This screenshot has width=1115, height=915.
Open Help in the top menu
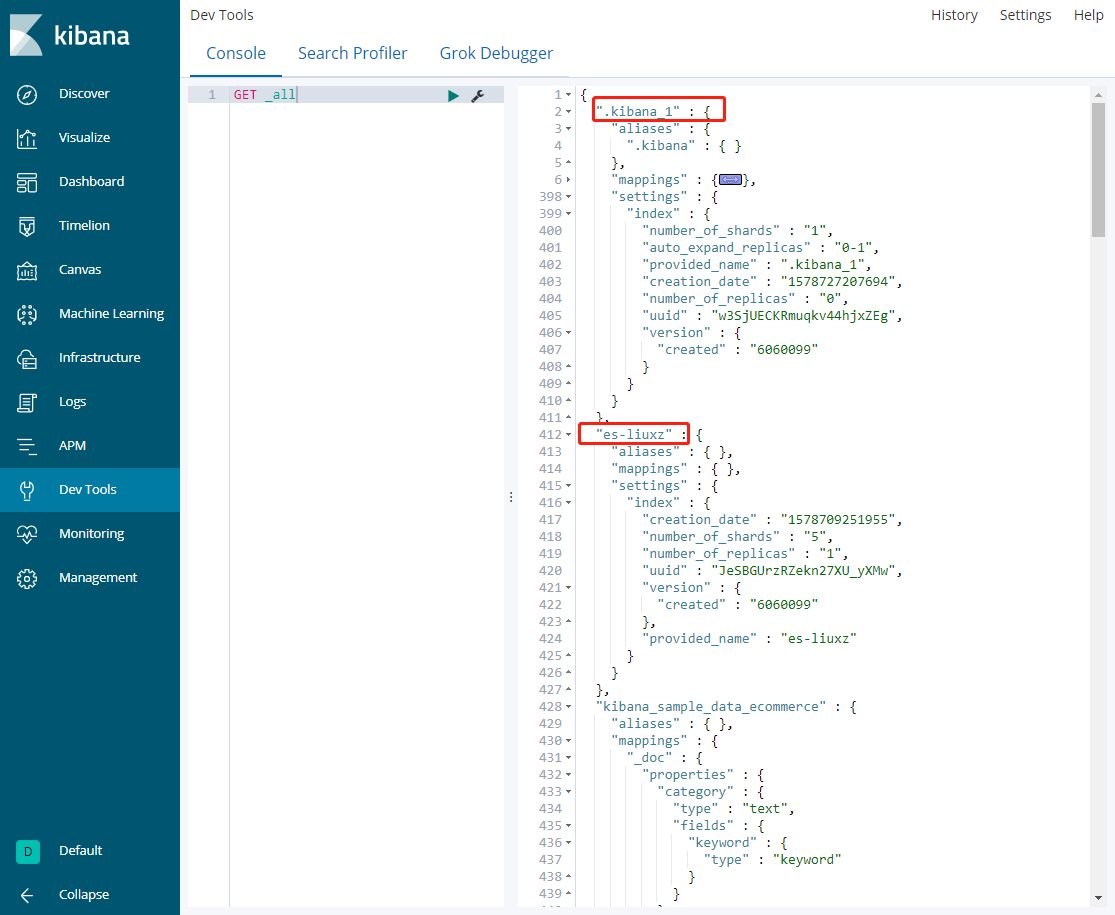(x=1088, y=15)
